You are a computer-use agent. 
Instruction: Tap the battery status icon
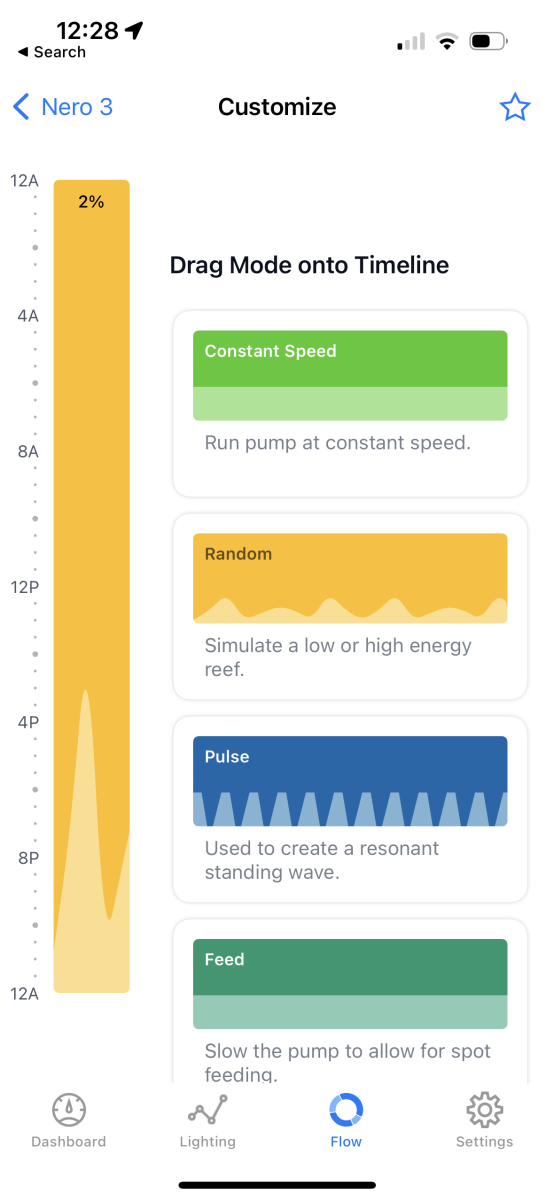[488, 42]
